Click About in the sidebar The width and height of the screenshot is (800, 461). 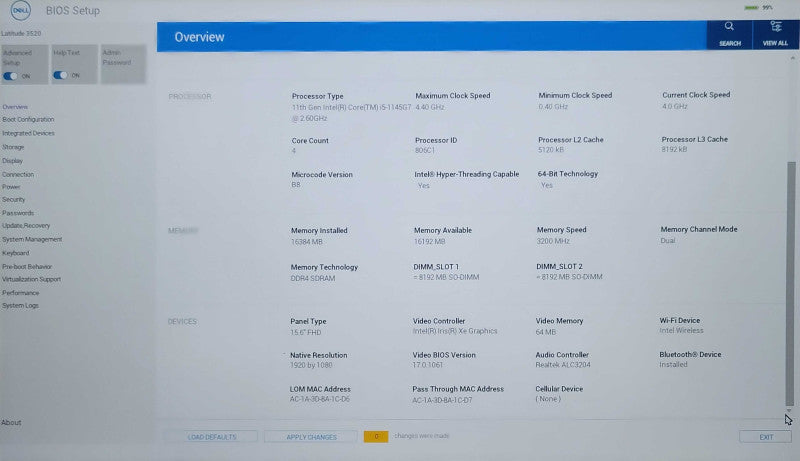tap(11, 422)
